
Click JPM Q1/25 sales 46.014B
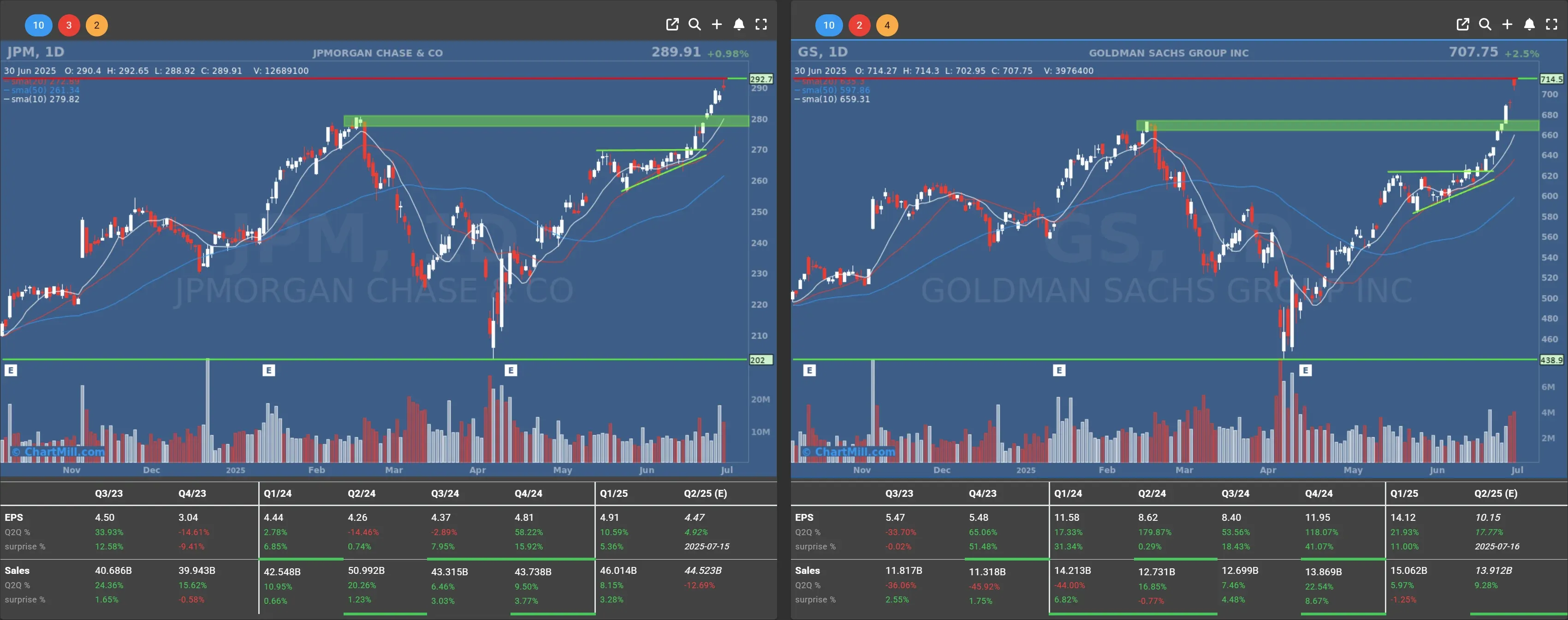[x=618, y=571]
